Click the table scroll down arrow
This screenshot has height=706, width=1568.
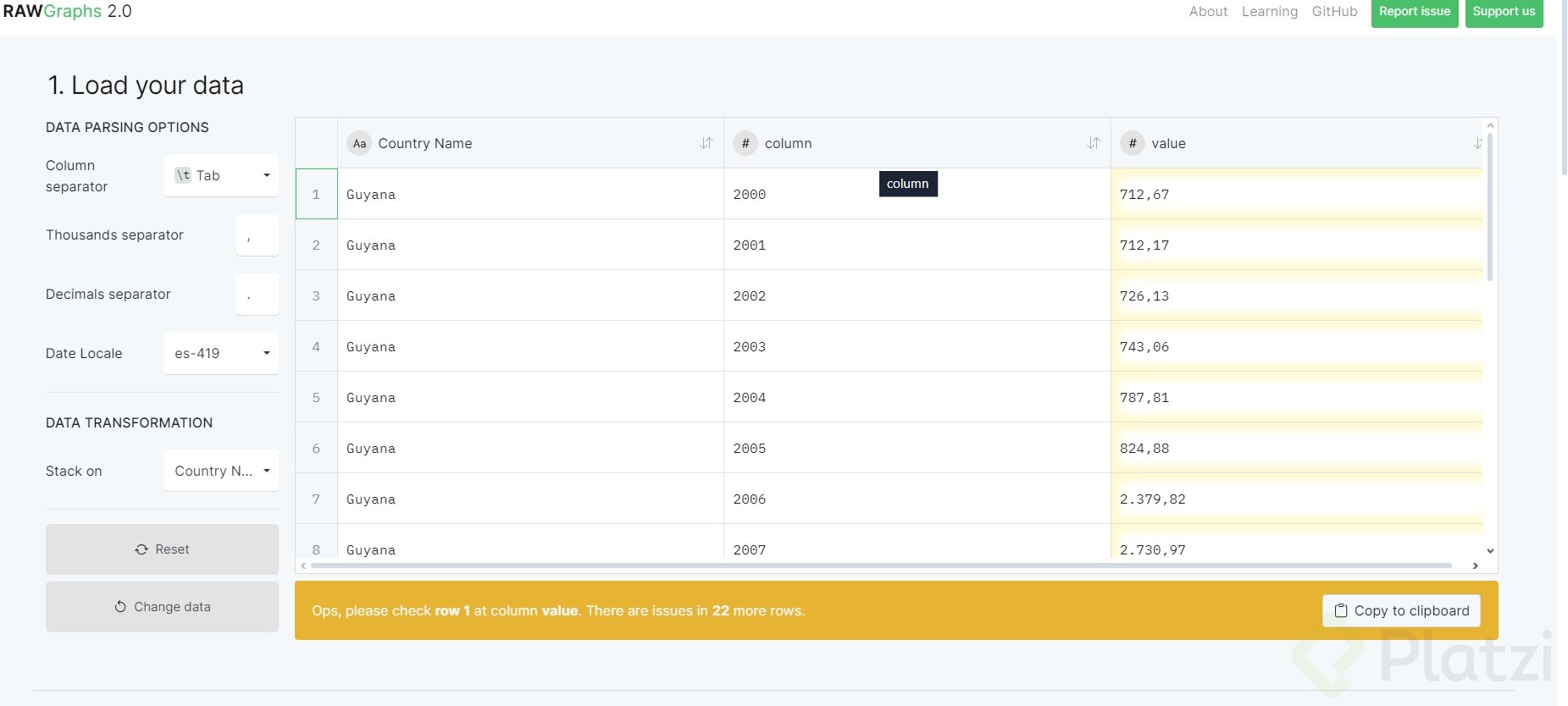(1490, 551)
